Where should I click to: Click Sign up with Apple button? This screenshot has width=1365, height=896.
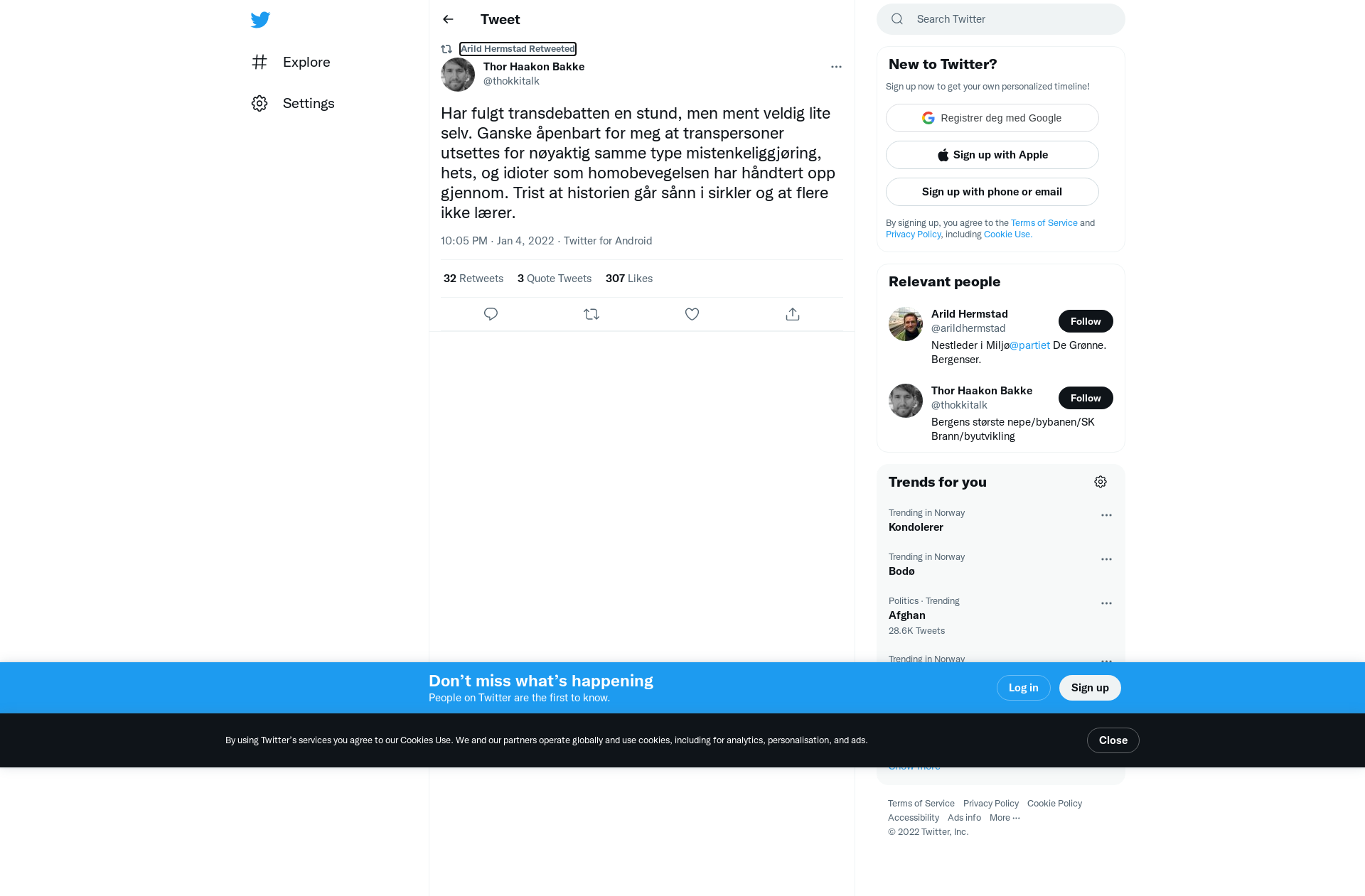[992, 155]
